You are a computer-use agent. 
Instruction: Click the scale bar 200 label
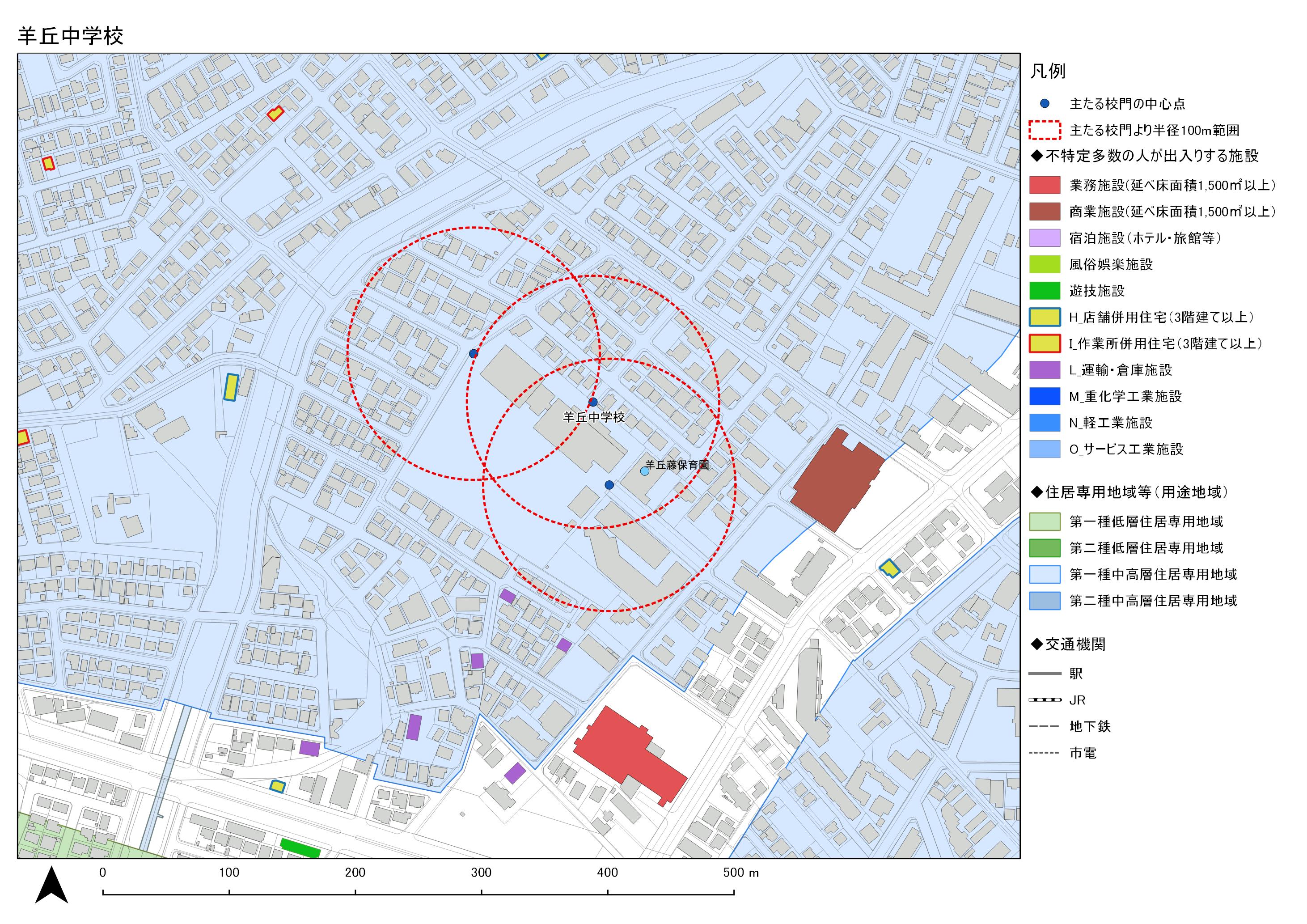pos(355,873)
